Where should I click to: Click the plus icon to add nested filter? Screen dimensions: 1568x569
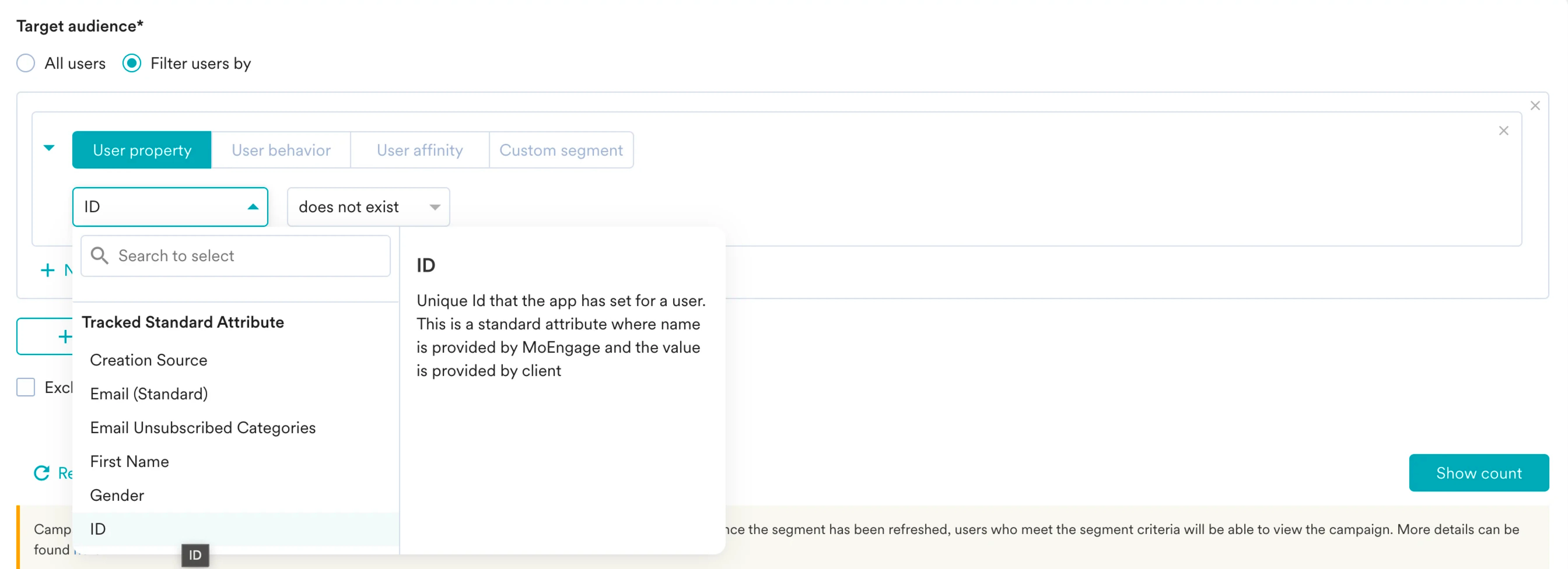[x=48, y=270]
